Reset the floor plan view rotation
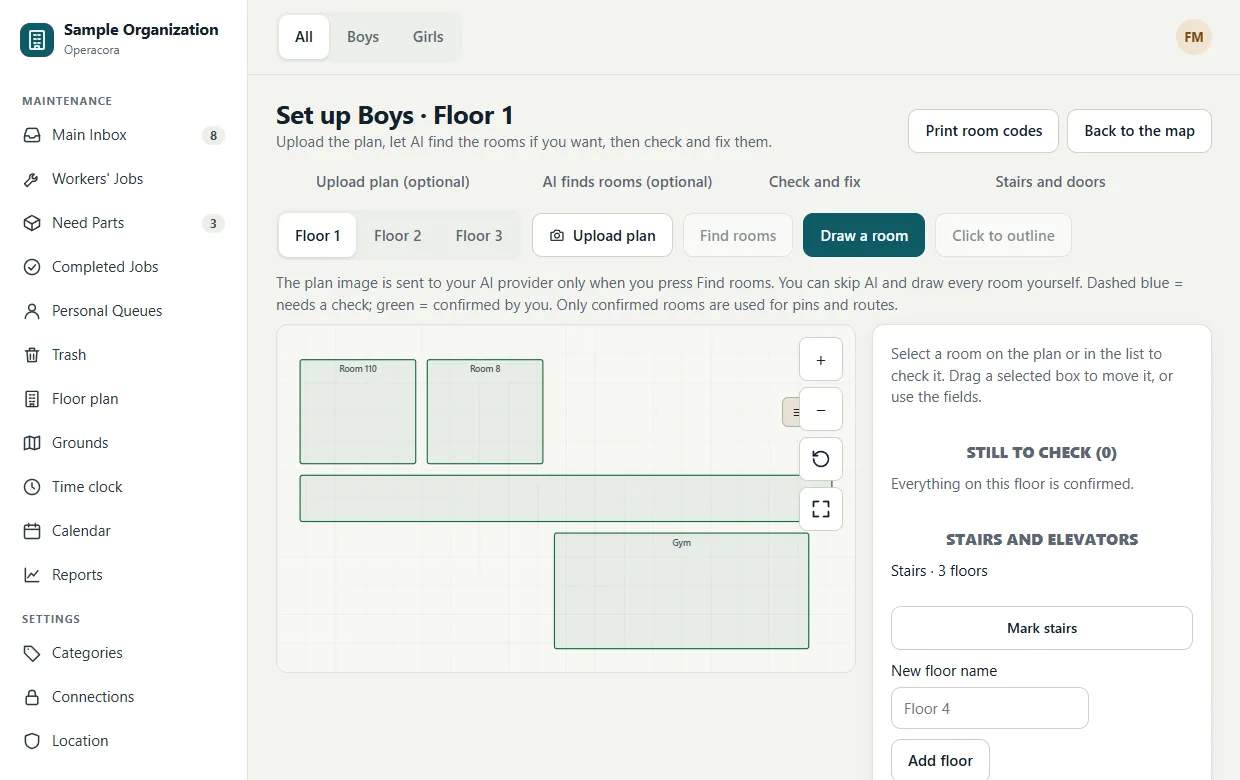Image resolution: width=1240 pixels, height=780 pixels. pos(821,459)
